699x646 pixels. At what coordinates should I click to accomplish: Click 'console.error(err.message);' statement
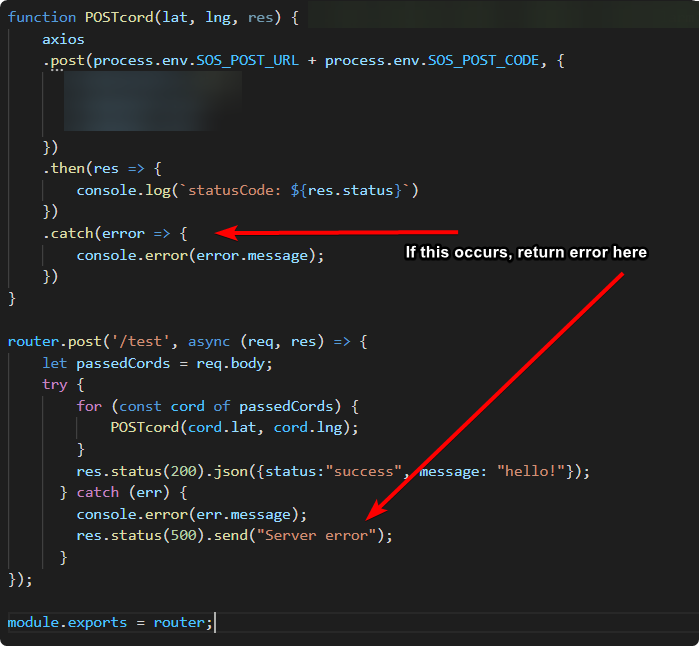(x=192, y=514)
